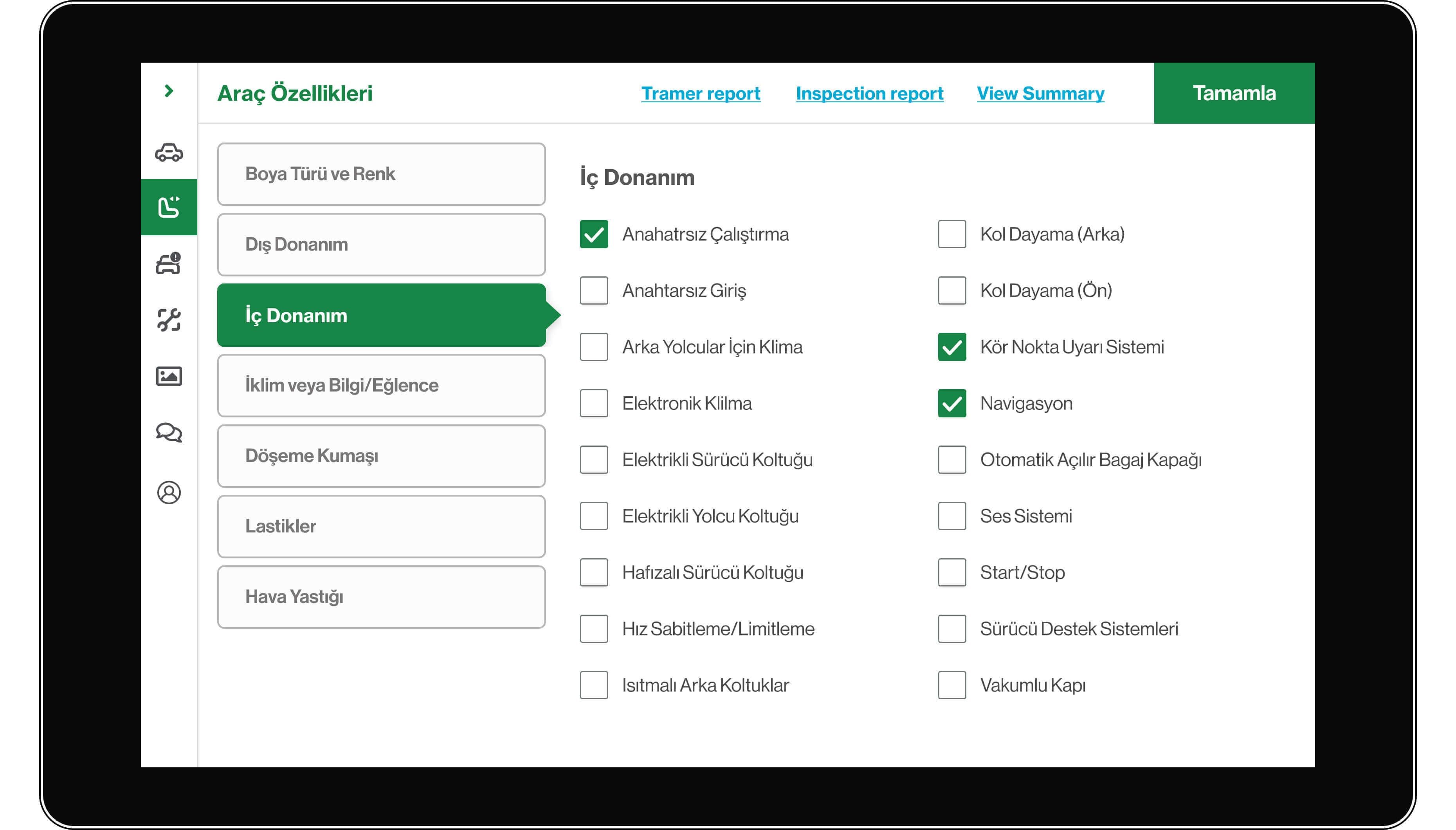Click the Tamamla button
1456x830 pixels.
tap(1233, 92)
